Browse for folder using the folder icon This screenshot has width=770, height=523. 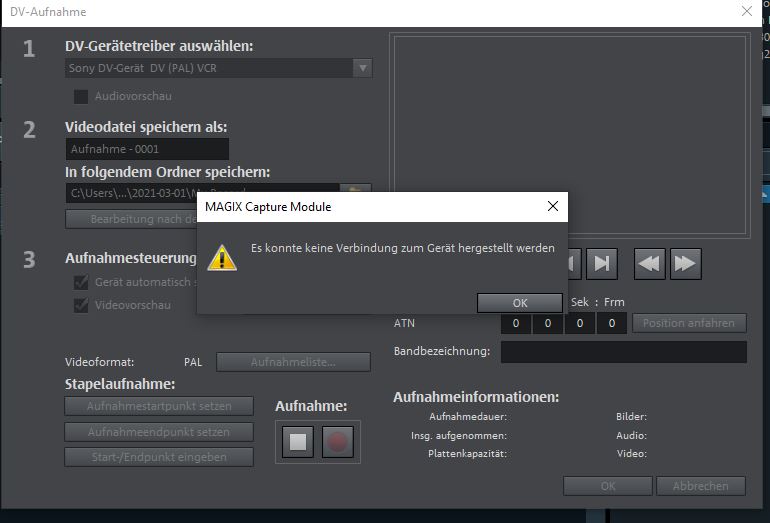click(356, 189)
